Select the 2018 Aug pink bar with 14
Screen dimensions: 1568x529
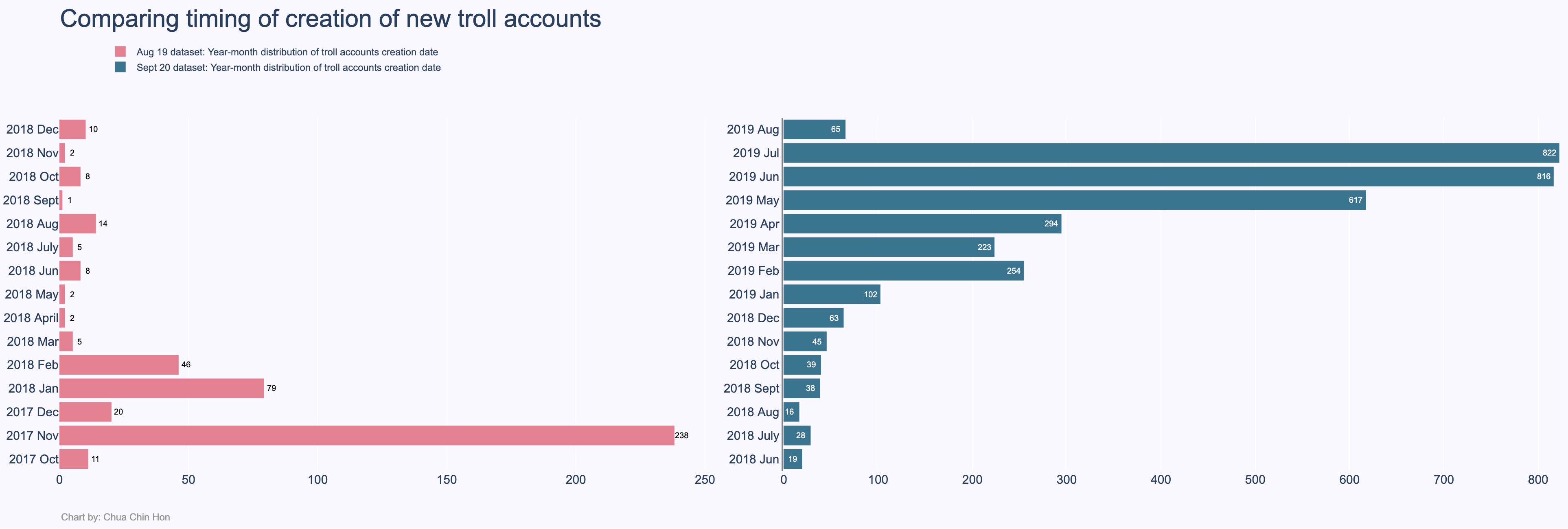click(x=77, y=224)
